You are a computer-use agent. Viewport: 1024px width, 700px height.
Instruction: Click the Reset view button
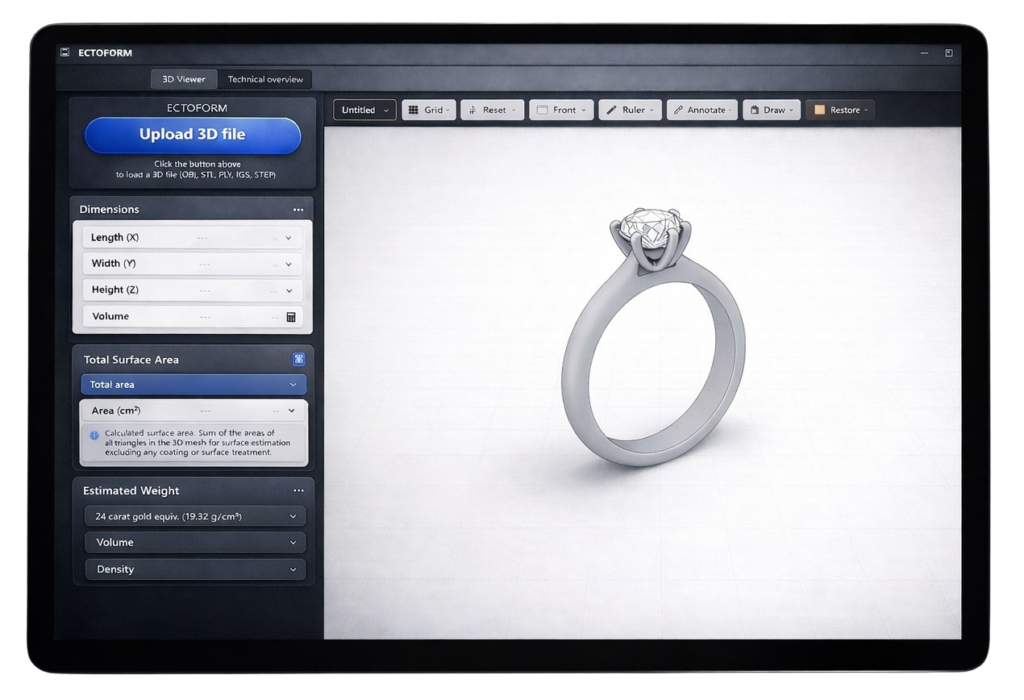point(489,110)
